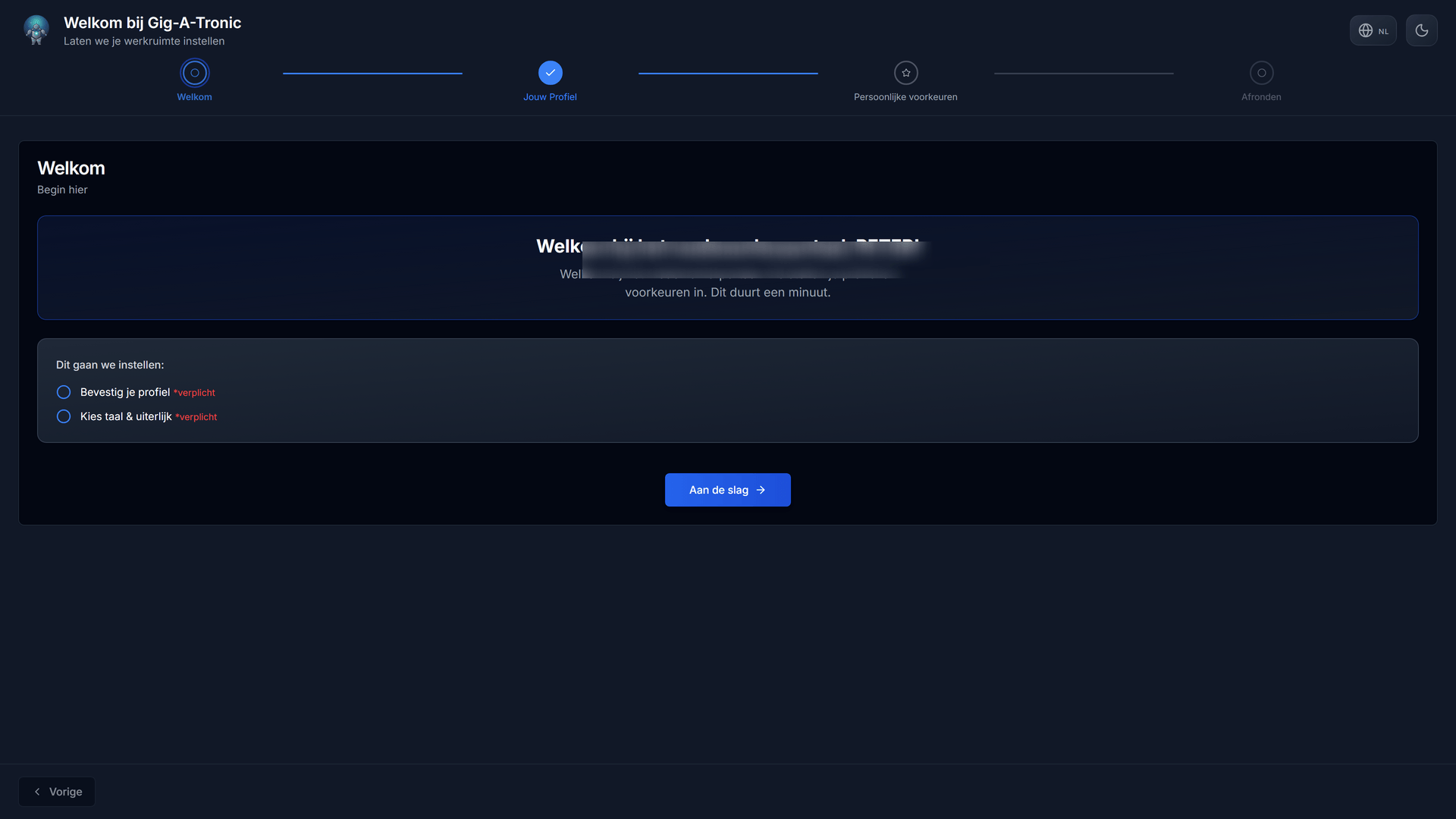Image resolution: width=1456 pixels, height=819 pixels.
Task: Click the '*verplicht' tag beside Kies taal & uiterlijk
Action: click(196, 417)
